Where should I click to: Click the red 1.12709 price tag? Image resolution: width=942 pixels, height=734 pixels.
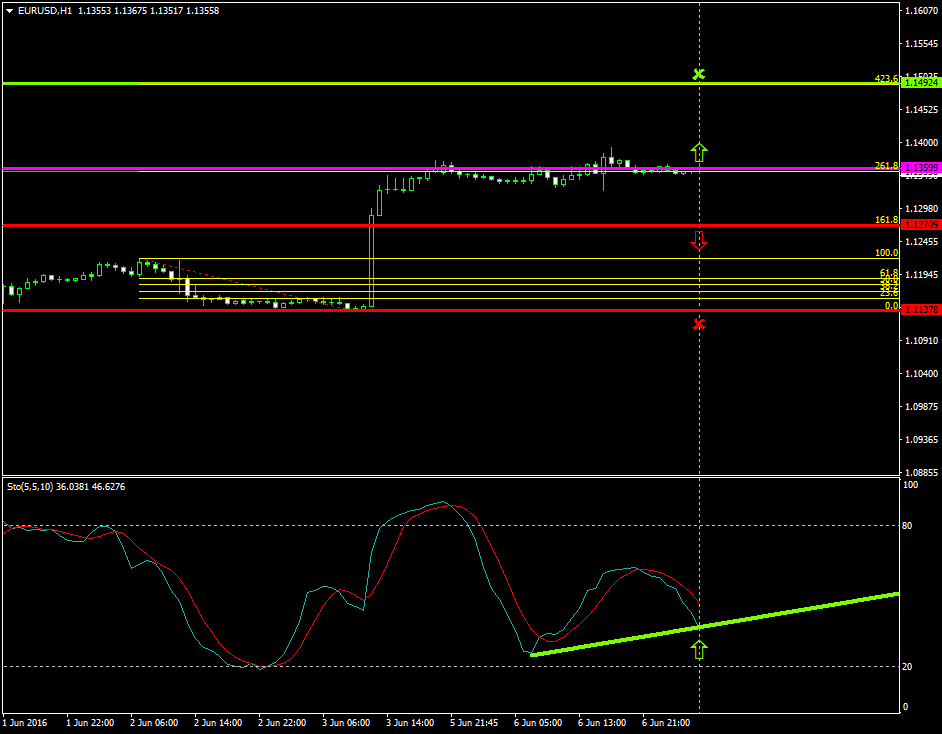click(921, 223)
